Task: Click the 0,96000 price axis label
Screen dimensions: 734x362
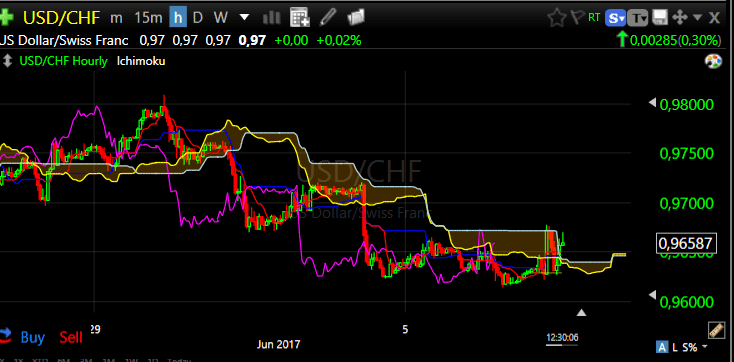Action: pos(687,302)
